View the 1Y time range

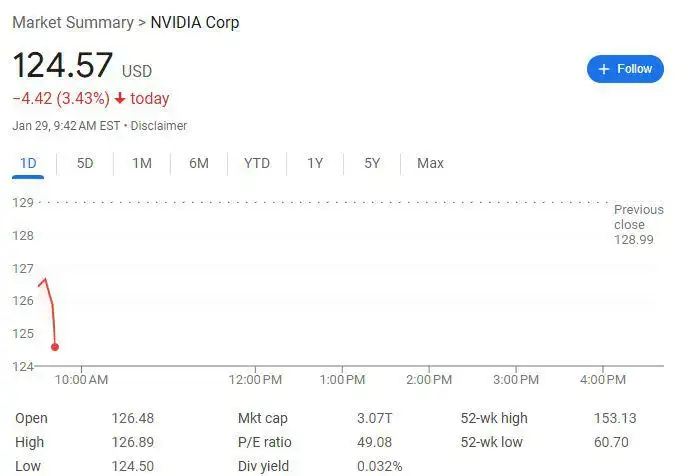tap(315, 163)
